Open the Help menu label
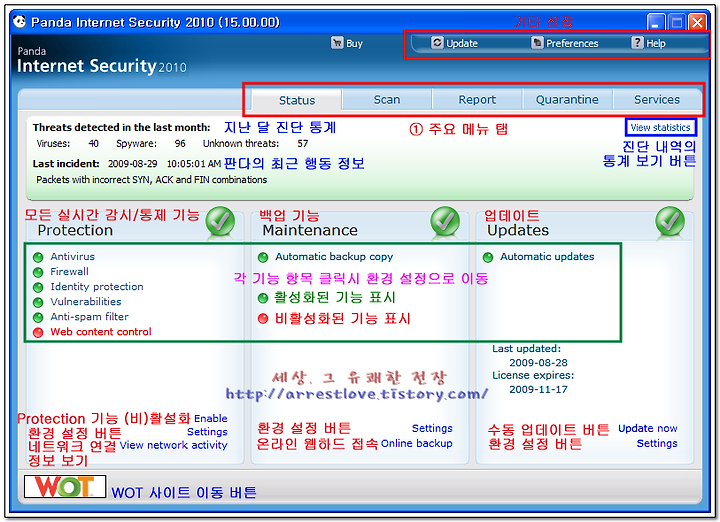Viewport: 720px width, 522px height. tap(656, 44)
